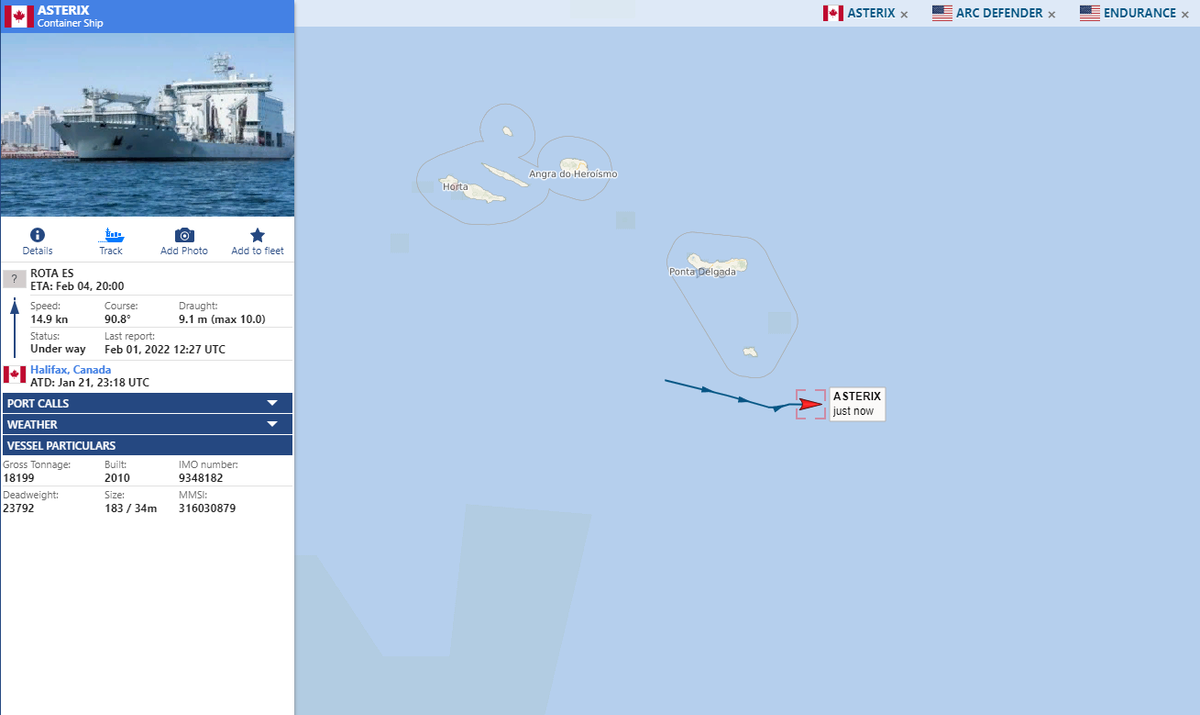Add to fleet star icon
Screen dimensions: 1200x715
pos(257,235)
